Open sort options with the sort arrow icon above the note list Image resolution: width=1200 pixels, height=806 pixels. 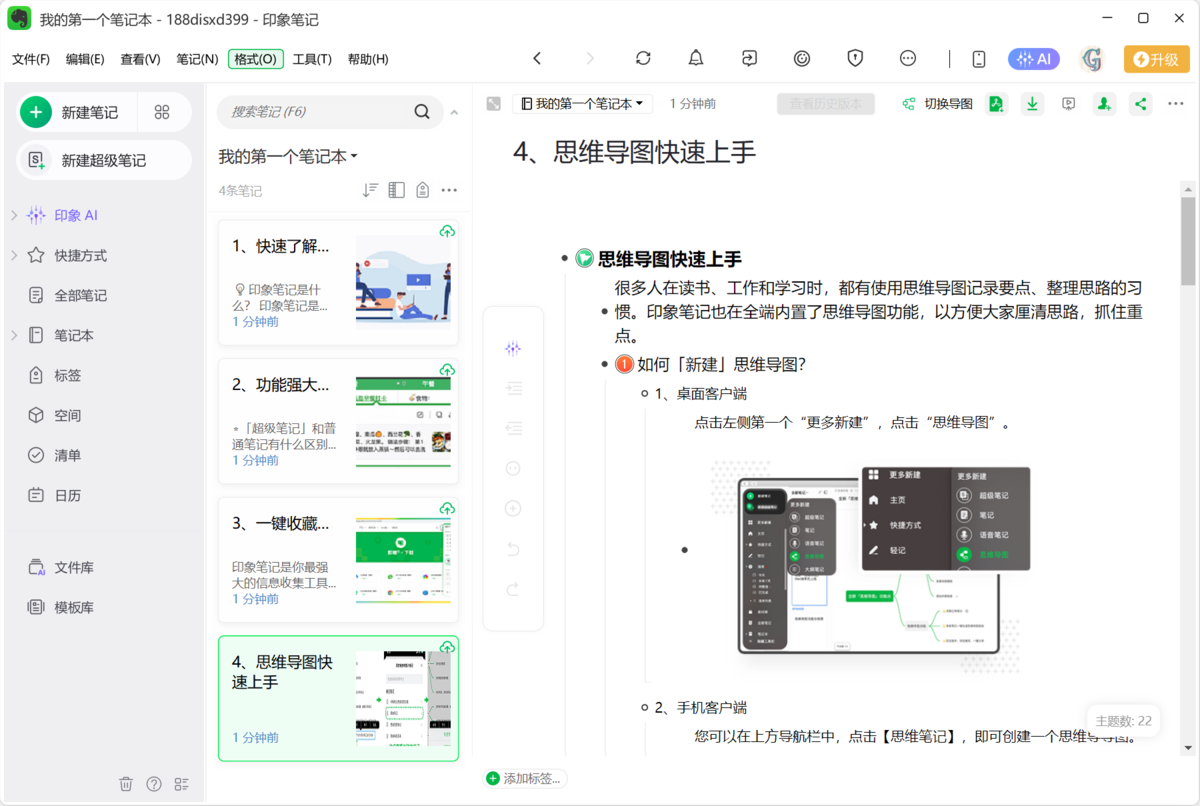click(x=371, y=189)
